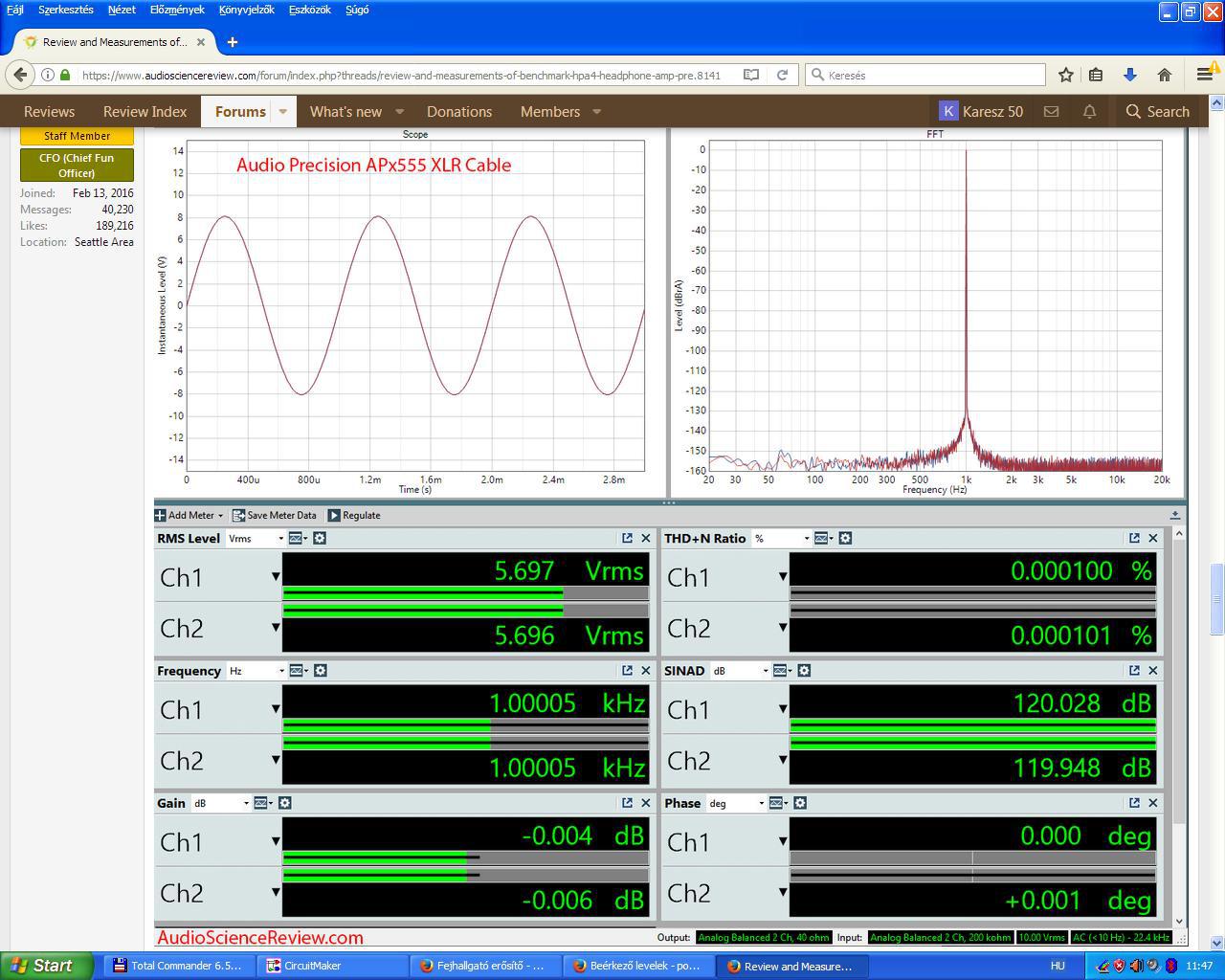Screen dimensions: 1225x980
Task: Switch to Total Commander in taskbar
Action: (x=179, y=966)
